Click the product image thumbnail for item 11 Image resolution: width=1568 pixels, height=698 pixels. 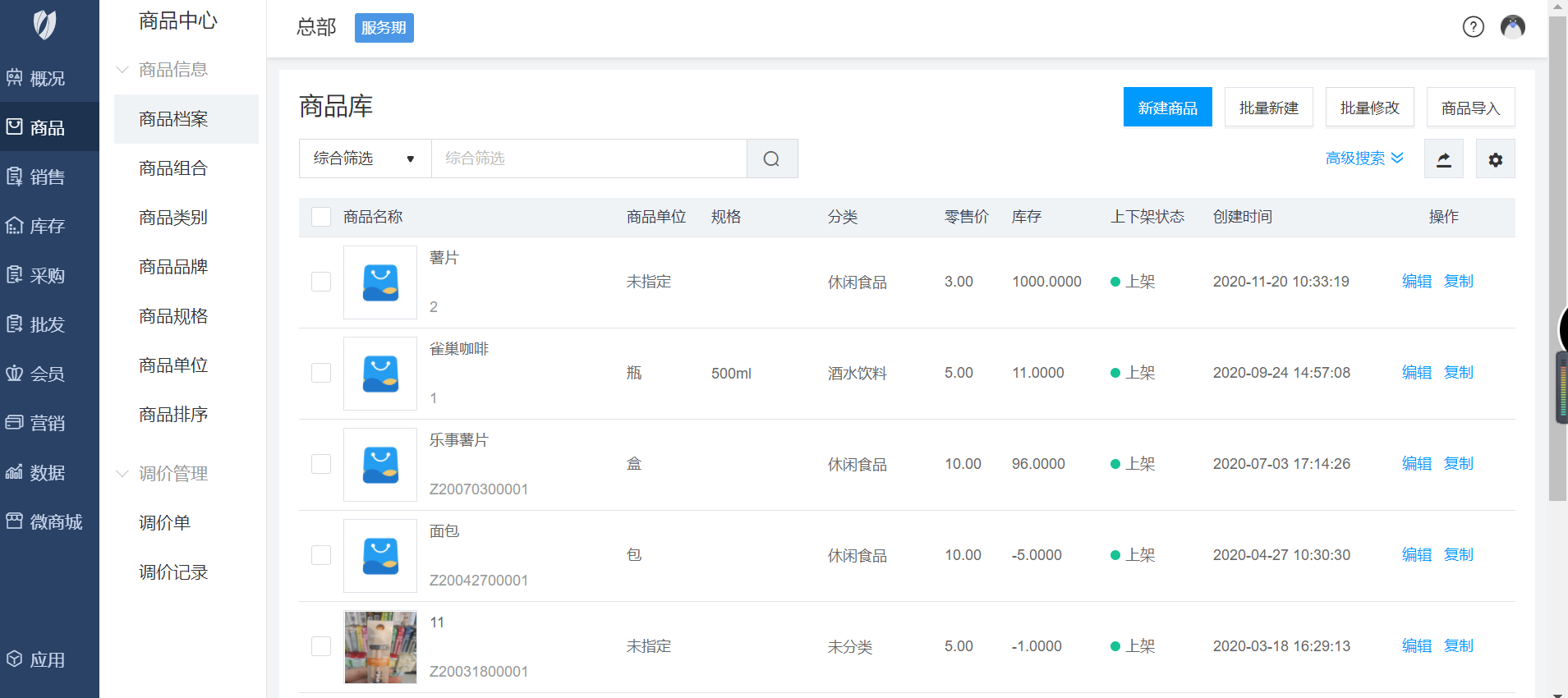coord(380,647)
